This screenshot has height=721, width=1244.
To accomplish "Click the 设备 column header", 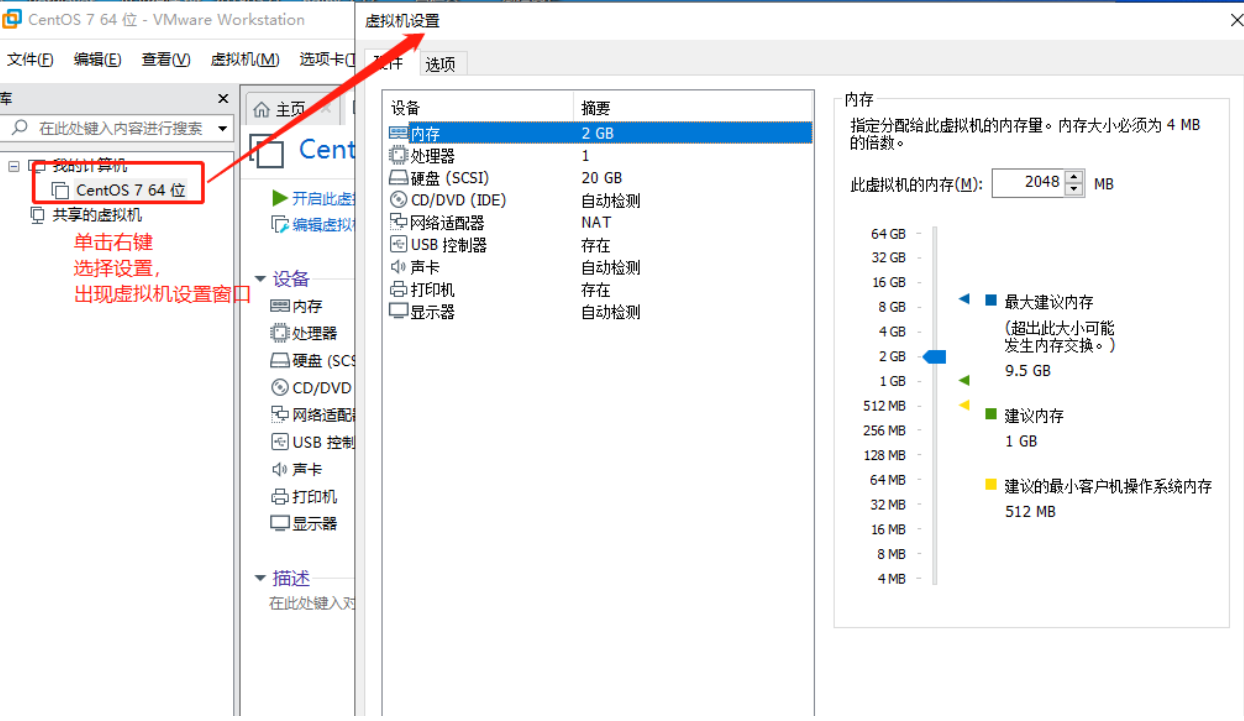I will [x=478, y=108].
